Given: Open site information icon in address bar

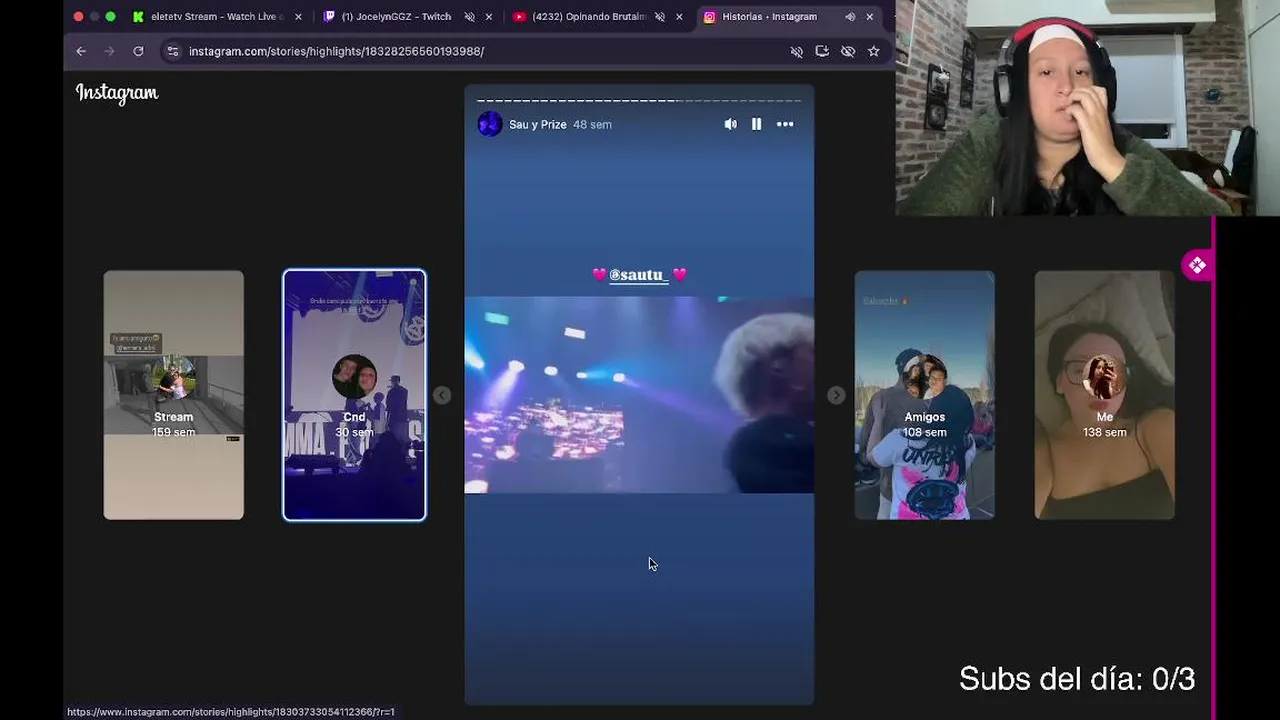Looking at the screenshot, I should (x=173, y=51).
